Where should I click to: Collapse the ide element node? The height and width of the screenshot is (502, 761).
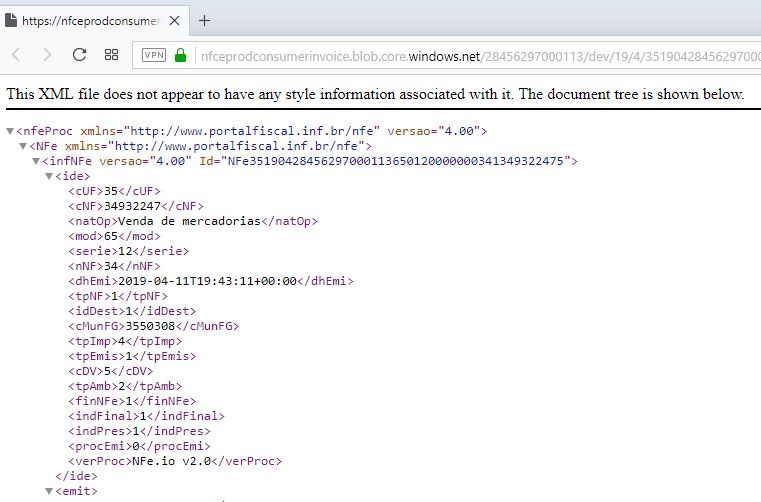tap(50, 176)
